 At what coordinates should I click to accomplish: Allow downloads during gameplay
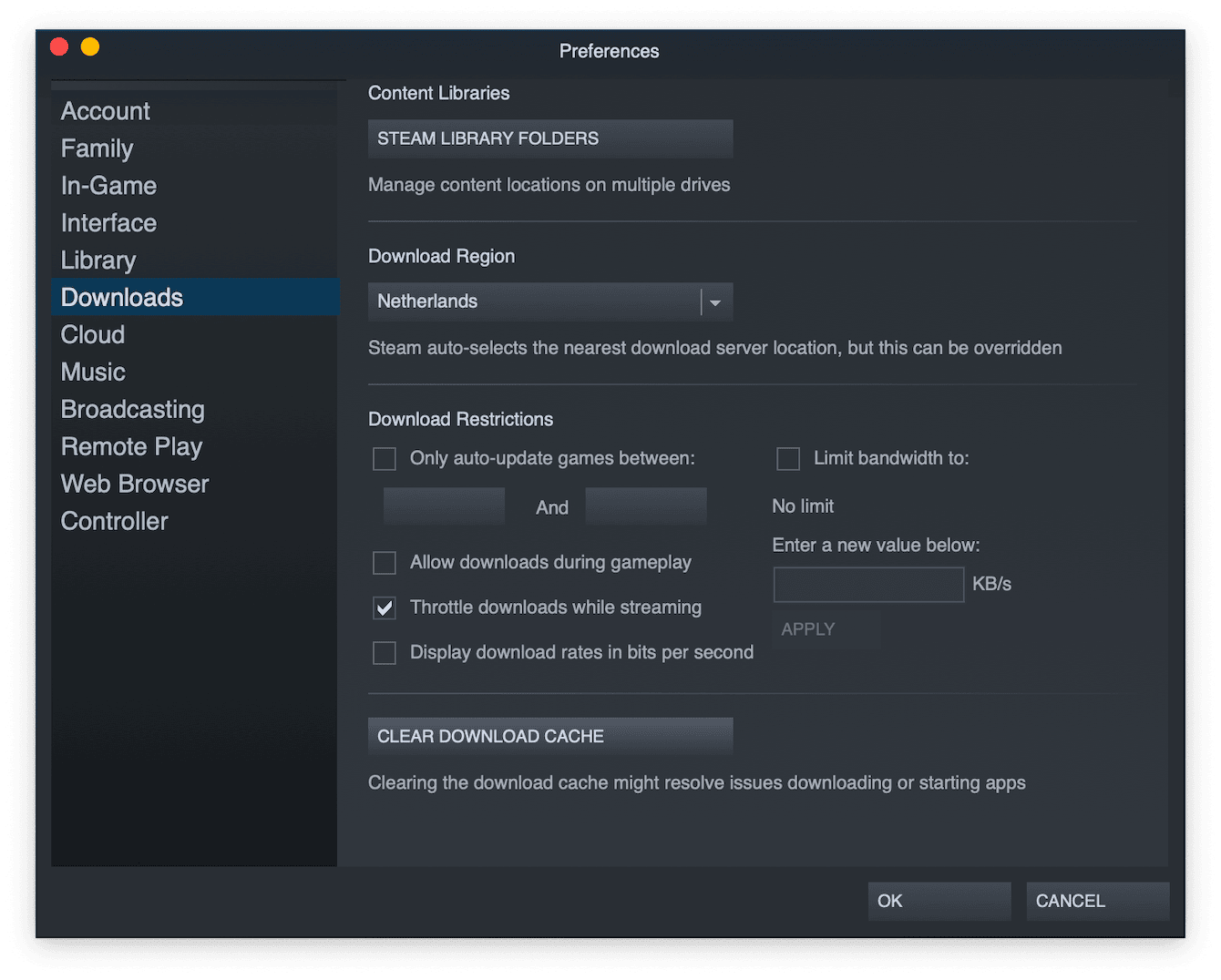click(384, 562)
